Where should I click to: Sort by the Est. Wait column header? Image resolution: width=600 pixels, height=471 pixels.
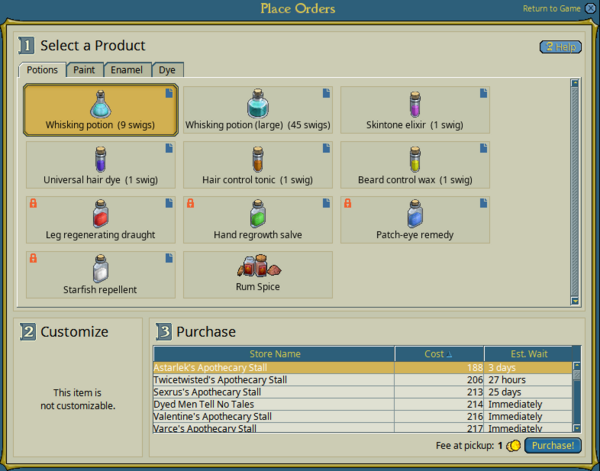527,353
